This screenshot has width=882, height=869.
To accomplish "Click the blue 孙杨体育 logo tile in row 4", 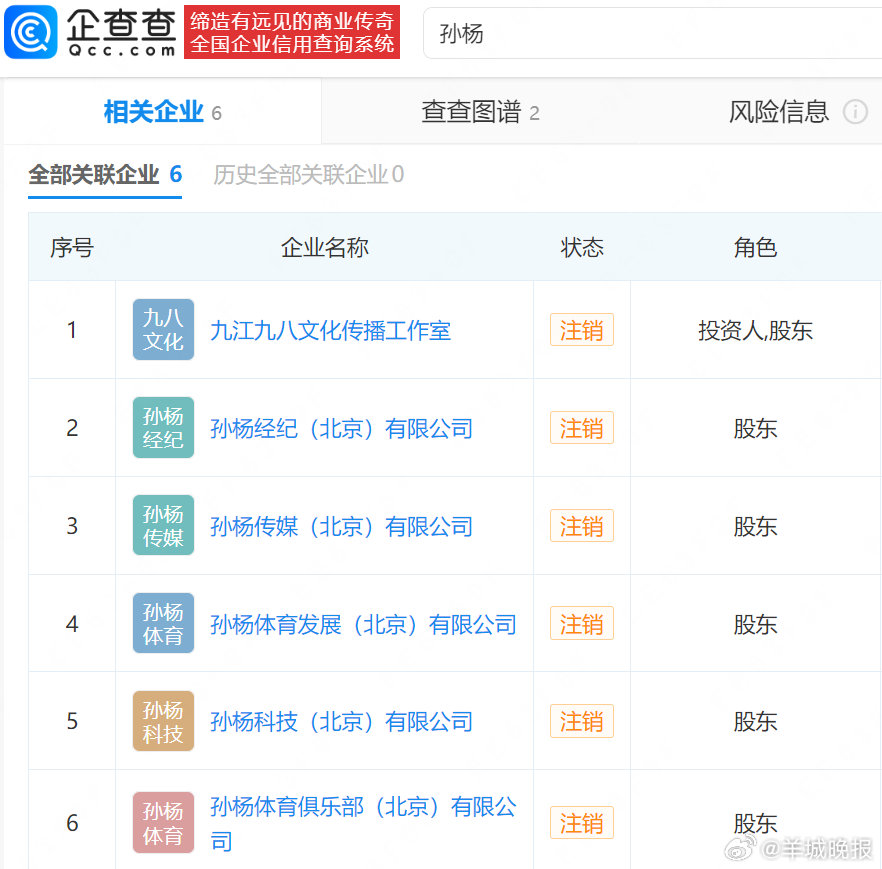I will point(164,623).
